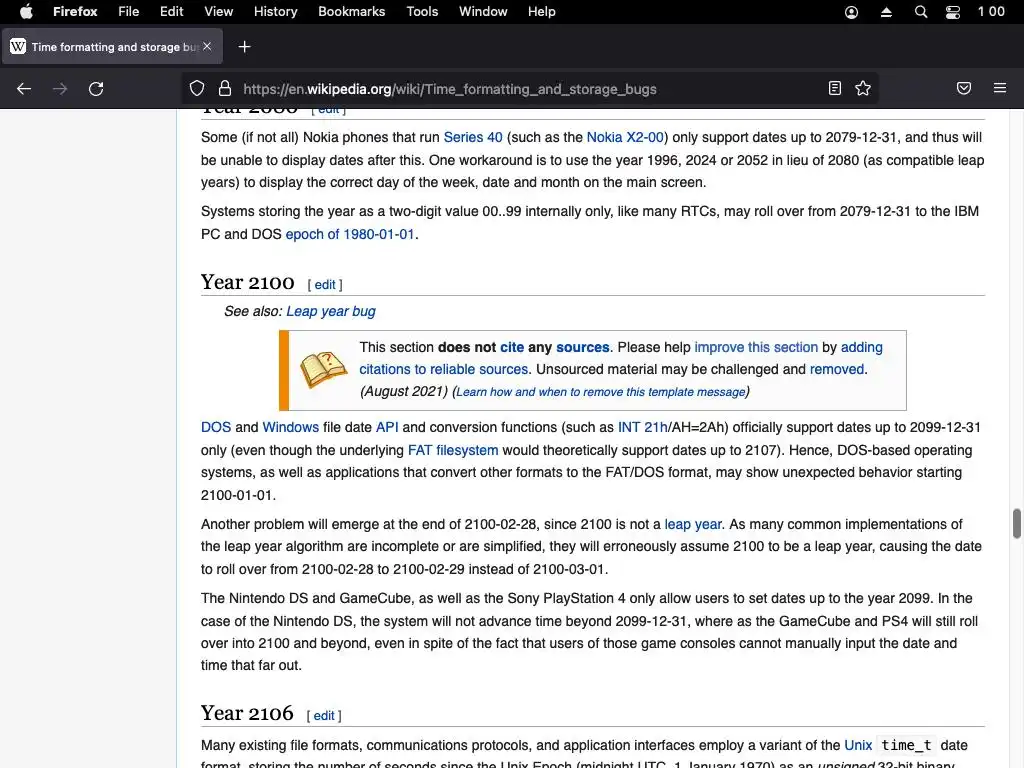This screenshot has height=768, width=1024.
Task: Follow the Unix link
Action: click(x=858, y=745)
